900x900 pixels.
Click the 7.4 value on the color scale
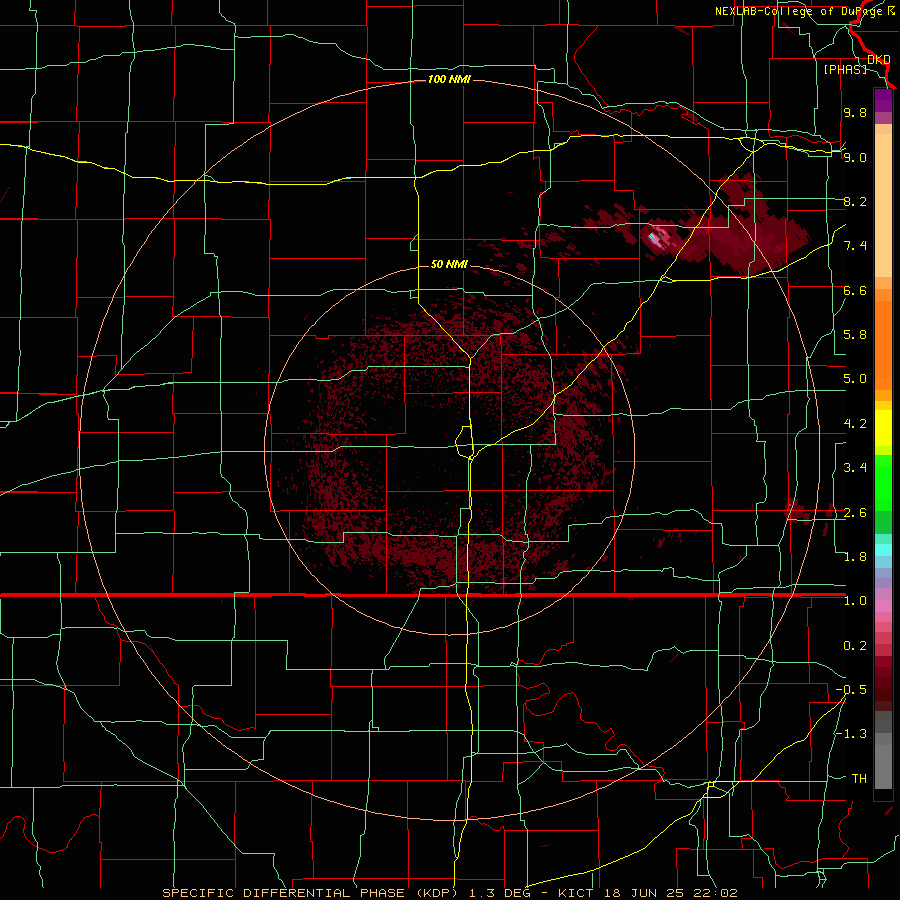click(x=855, y=246)
